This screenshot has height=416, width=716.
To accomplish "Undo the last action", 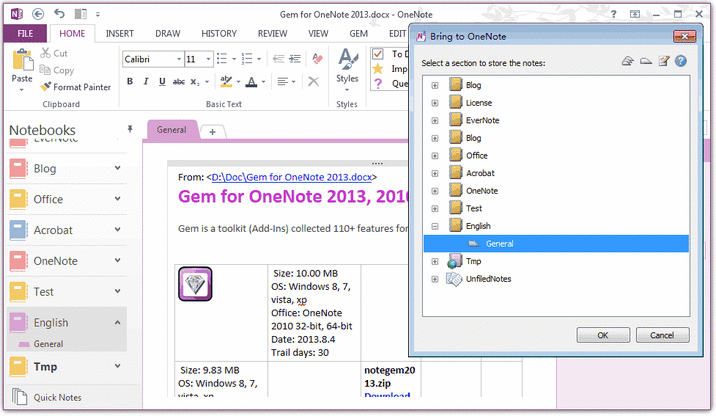I will [59, 14].
